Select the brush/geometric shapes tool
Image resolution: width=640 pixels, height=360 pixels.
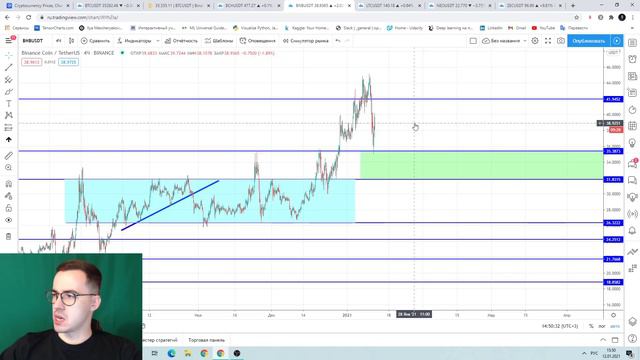click(x=9, y=91)
